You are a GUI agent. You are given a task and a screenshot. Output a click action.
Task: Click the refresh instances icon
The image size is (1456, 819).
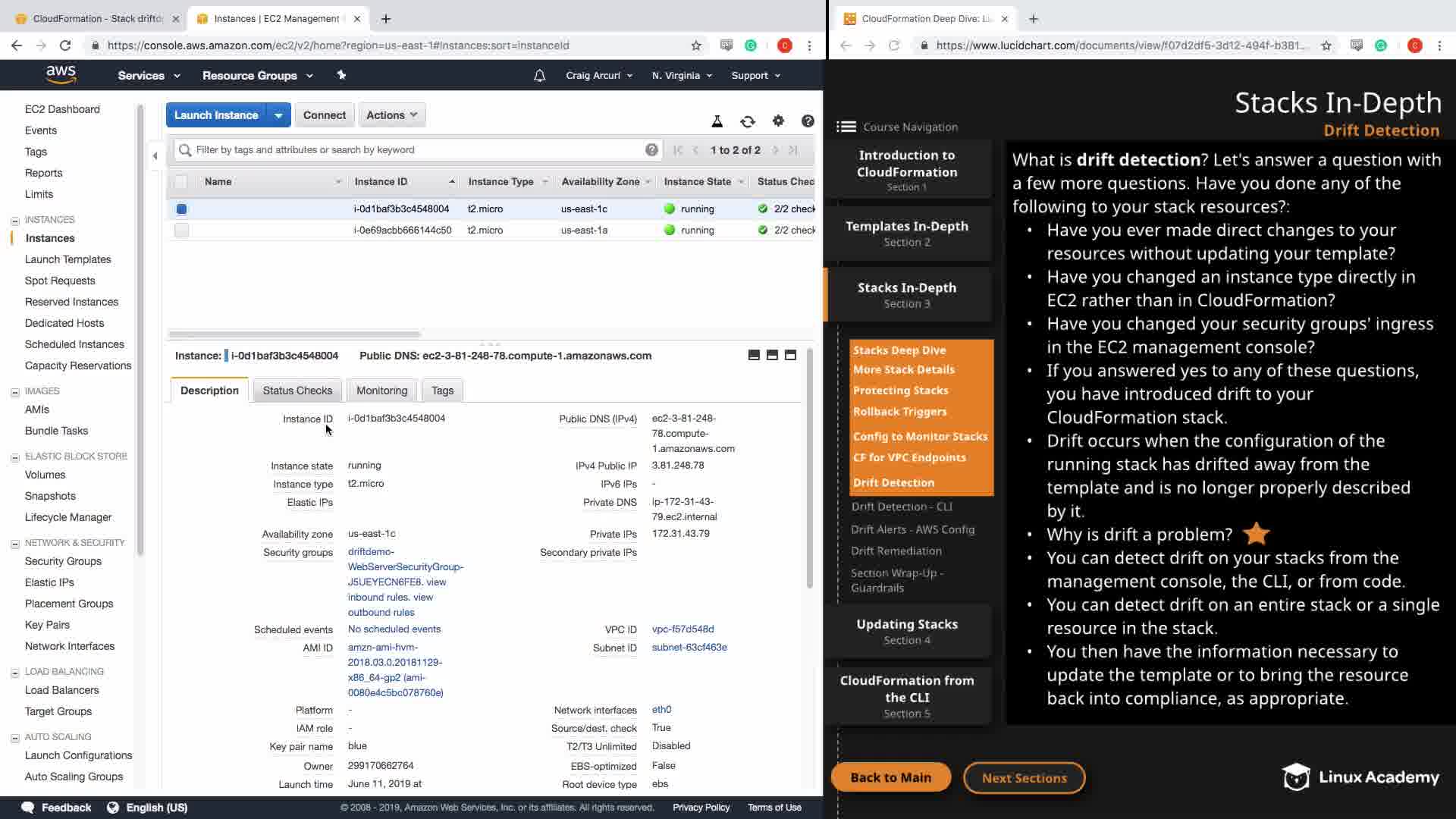point(748,121)
